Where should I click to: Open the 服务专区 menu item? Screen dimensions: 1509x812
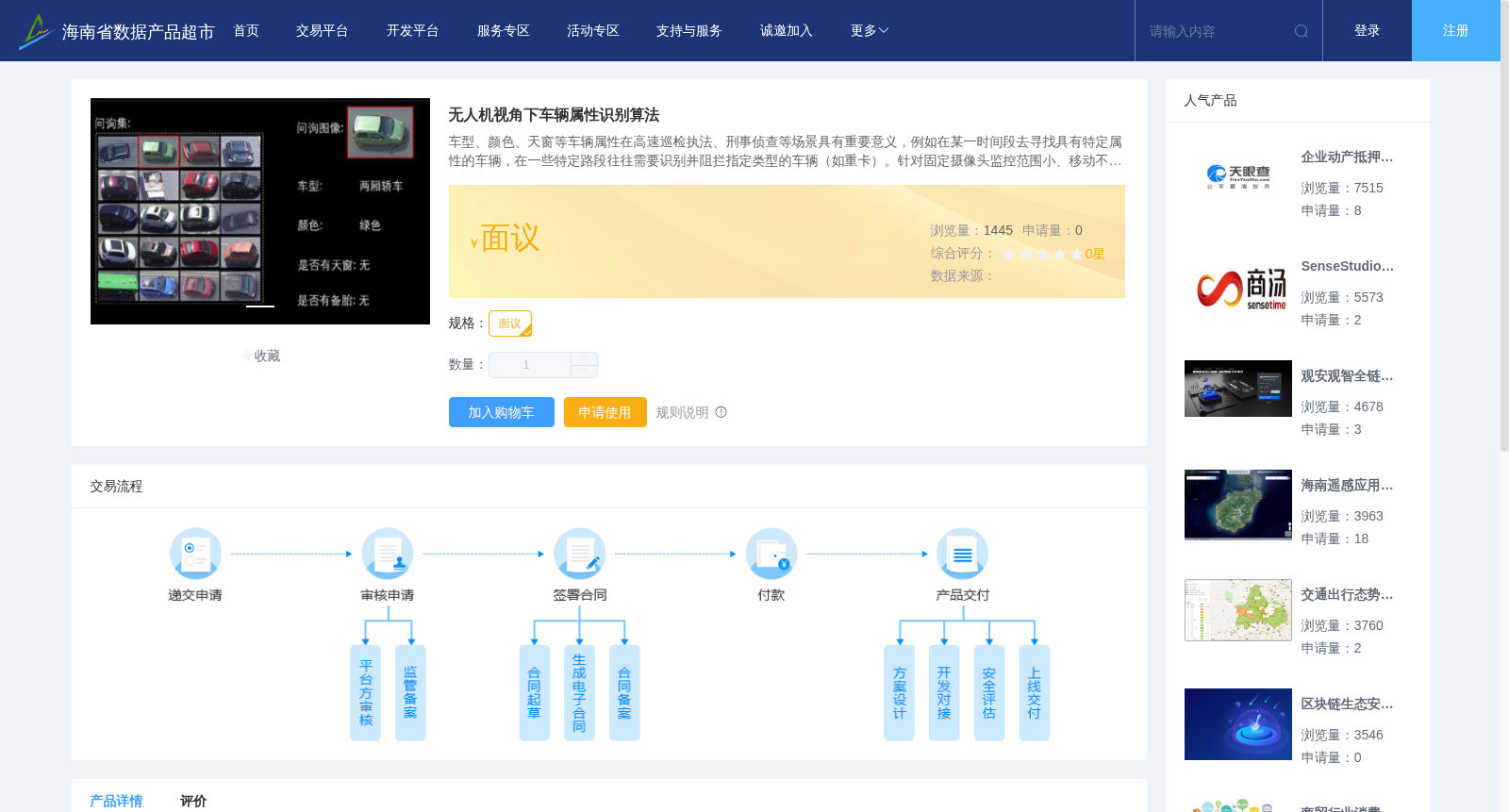[504, 31]
